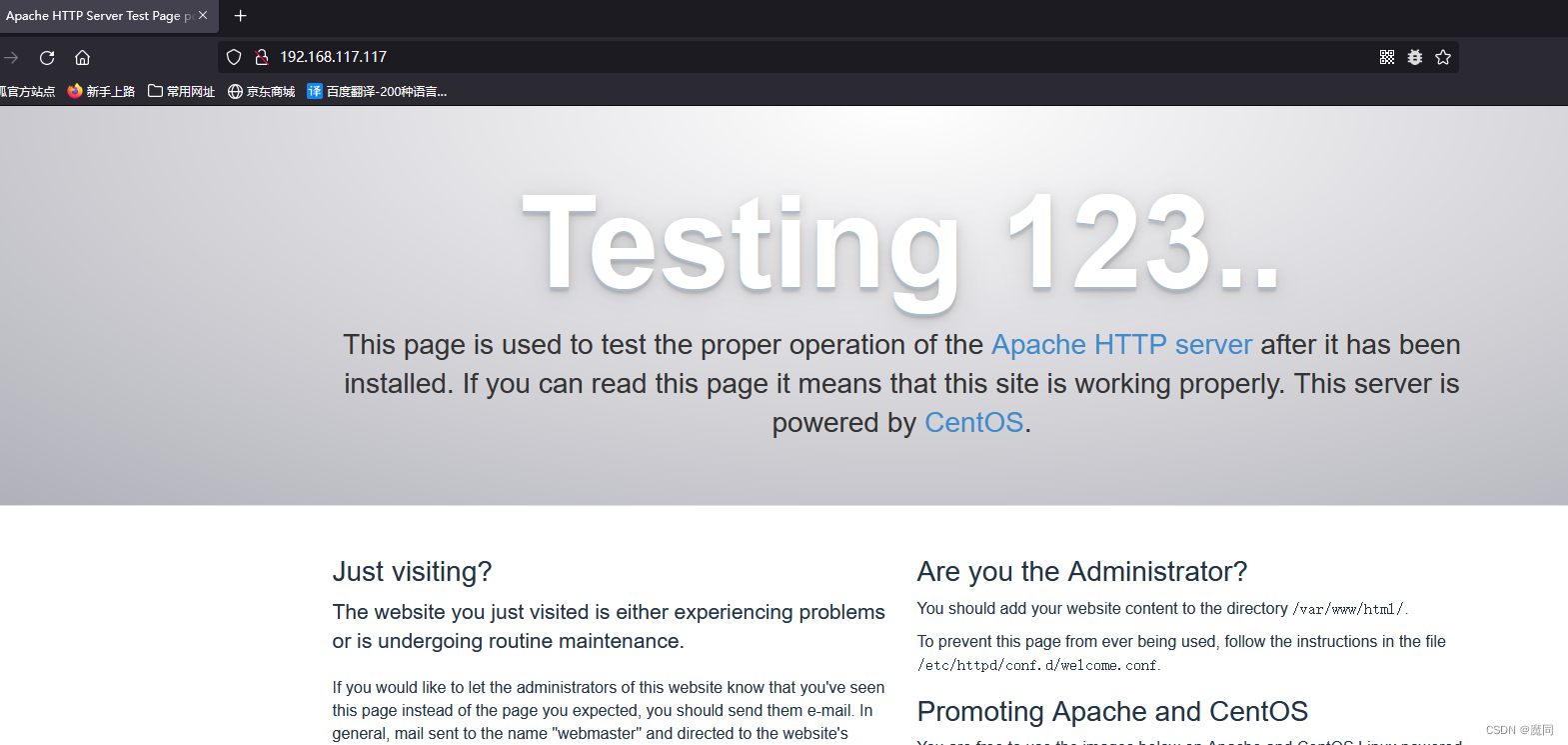The image size is (1568, 745).
Task: View insecure connection lock icon
Action: pyautogui.click(x=262, y=57)
